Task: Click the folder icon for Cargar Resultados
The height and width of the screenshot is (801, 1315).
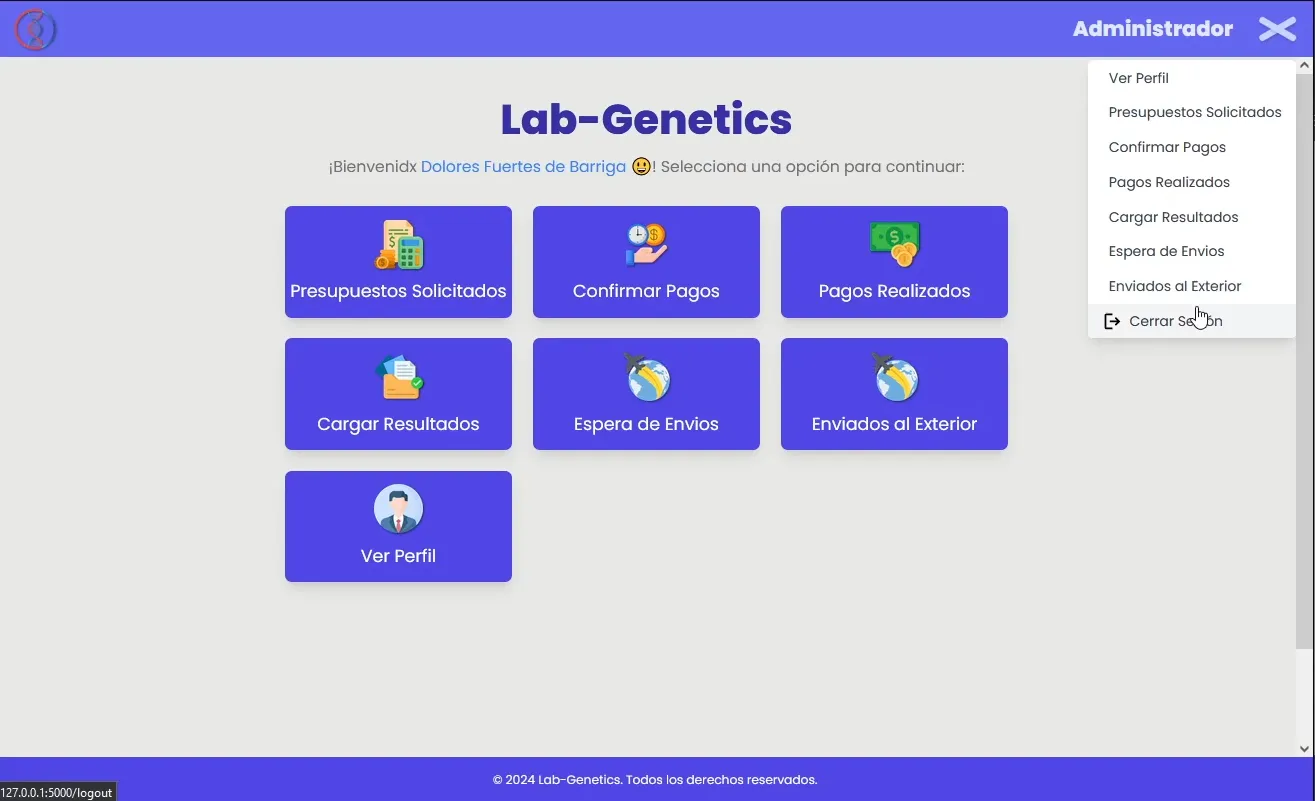Action: 399,377
